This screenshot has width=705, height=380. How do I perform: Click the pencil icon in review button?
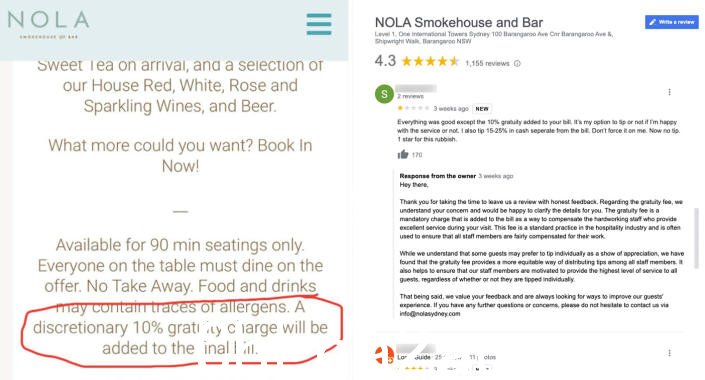tap(652, 22)
